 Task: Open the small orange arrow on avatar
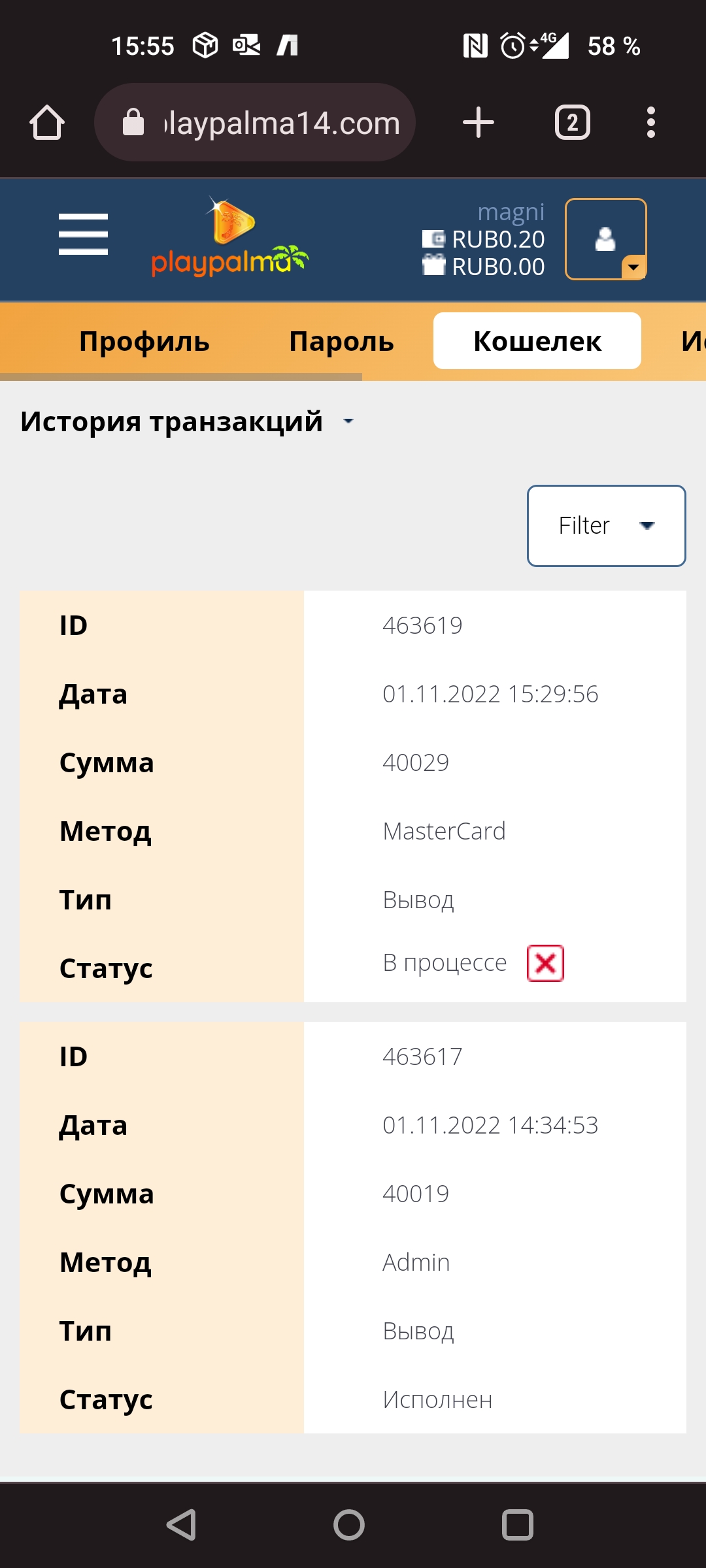click(633, 267)
